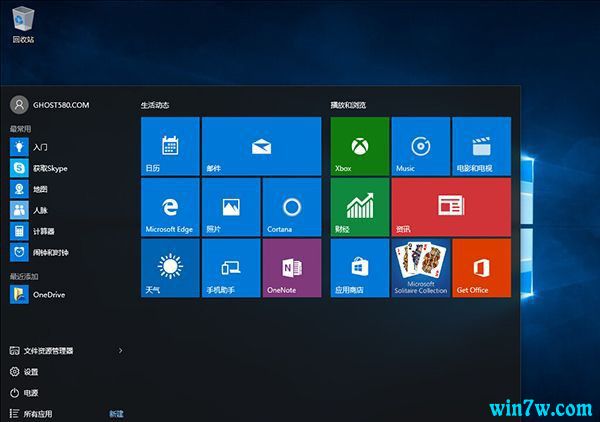The image size is (600, 422).
Task: Open the Music tile
Action: coord(421,146)
